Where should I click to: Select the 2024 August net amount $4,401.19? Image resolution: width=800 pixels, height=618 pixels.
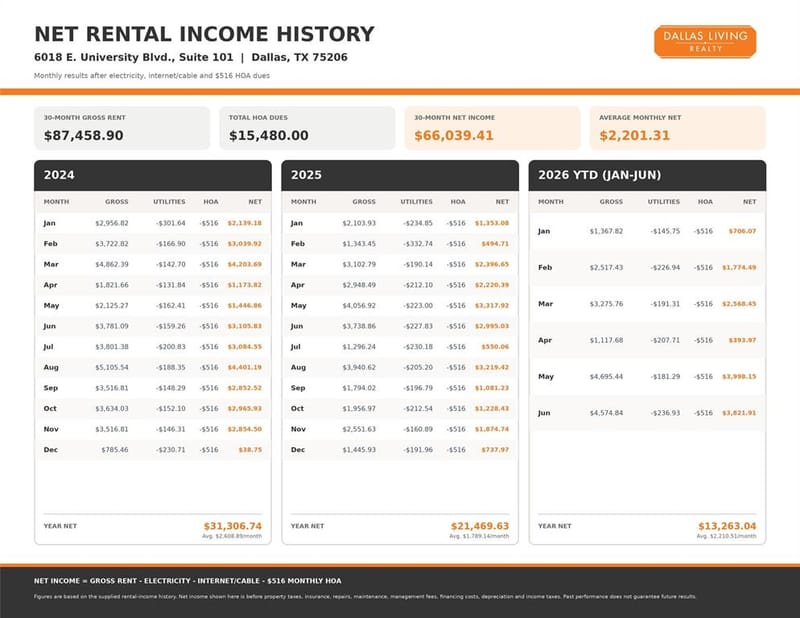click(244, 367)
